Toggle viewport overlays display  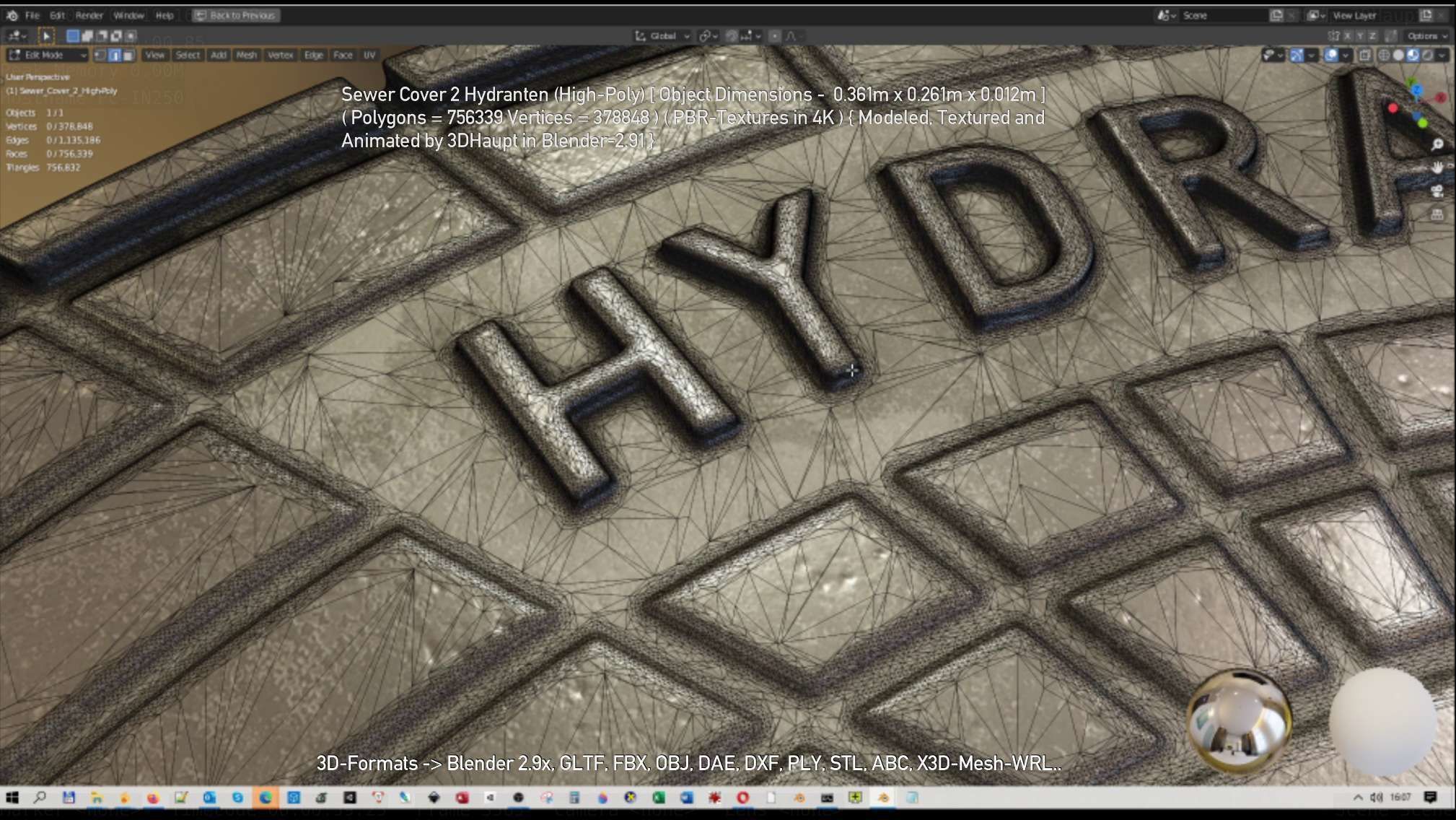[x=1331, y=55]
